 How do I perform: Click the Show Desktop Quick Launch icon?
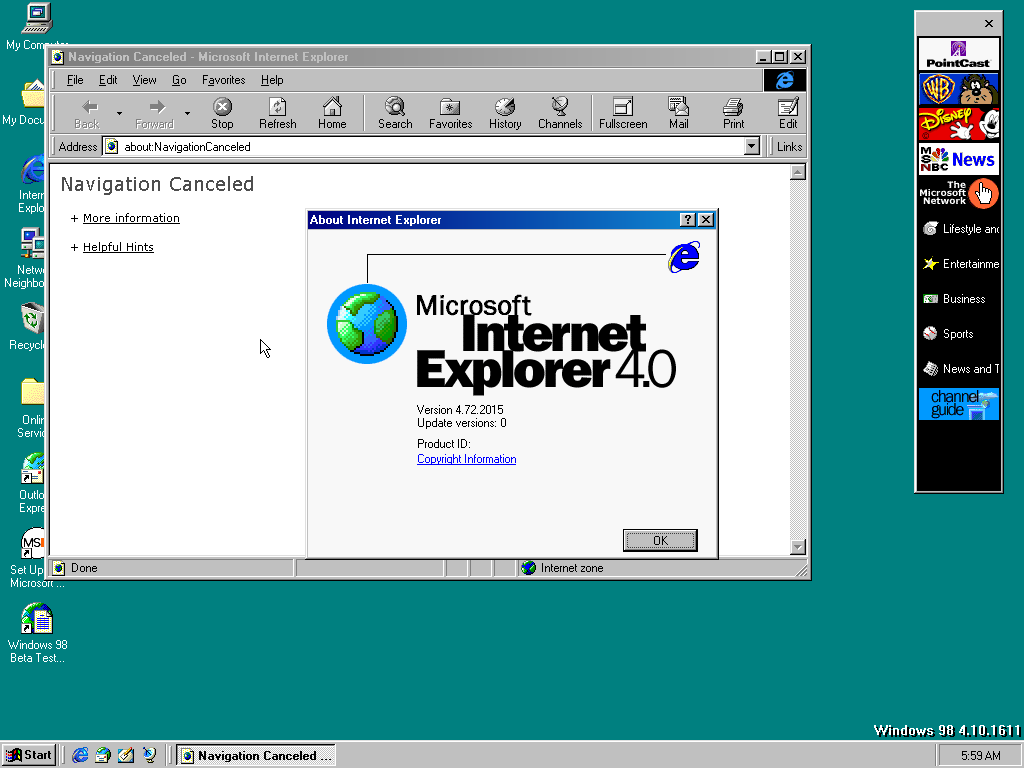click(126, 756)
